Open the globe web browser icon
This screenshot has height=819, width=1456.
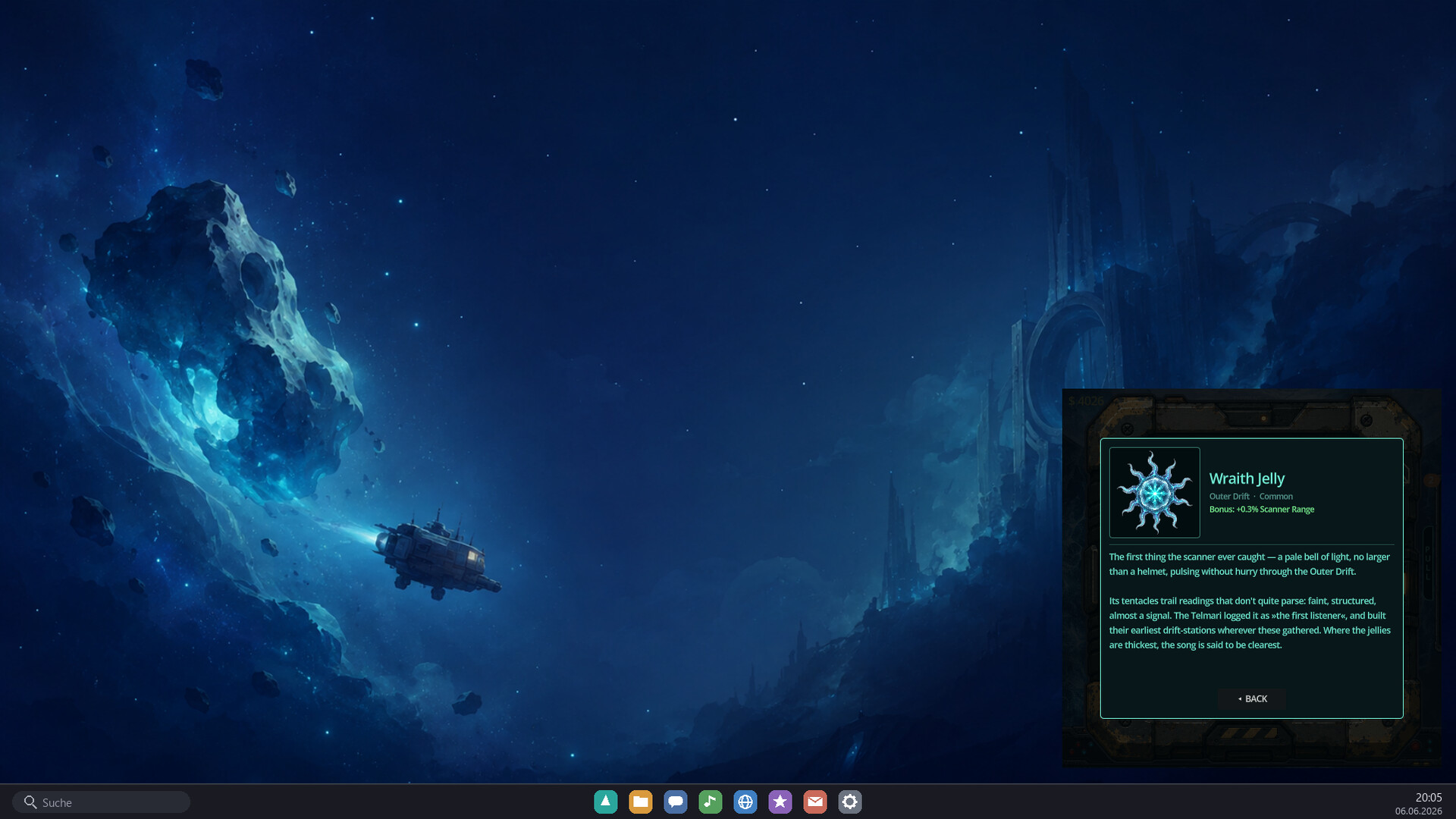point(745,802)
